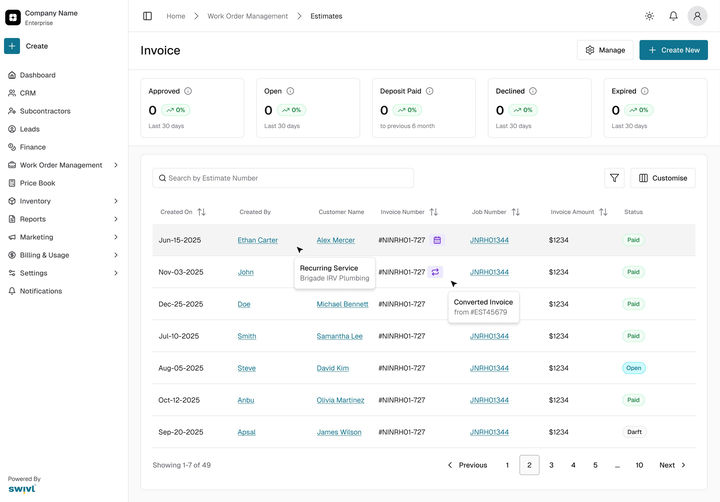
Task: Switch theme with the sun icon
Action: click(649, 16)
